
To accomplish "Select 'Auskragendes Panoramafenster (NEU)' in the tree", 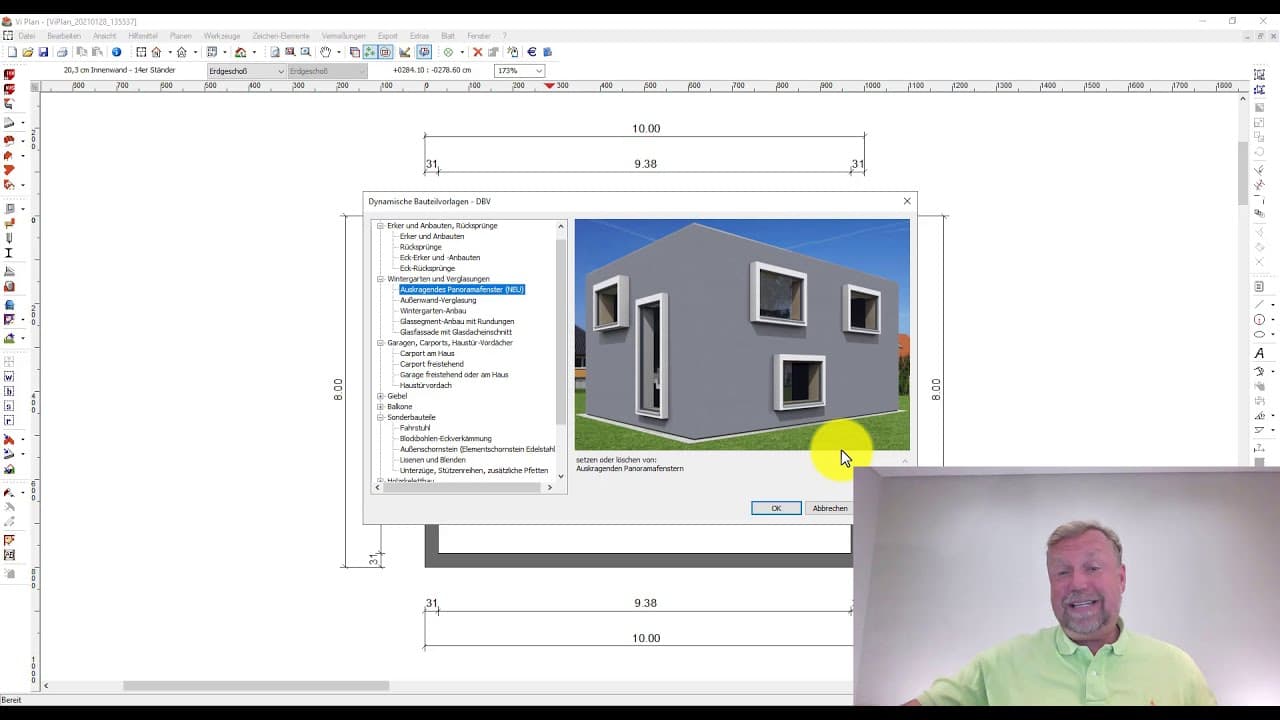I will 462,290.
